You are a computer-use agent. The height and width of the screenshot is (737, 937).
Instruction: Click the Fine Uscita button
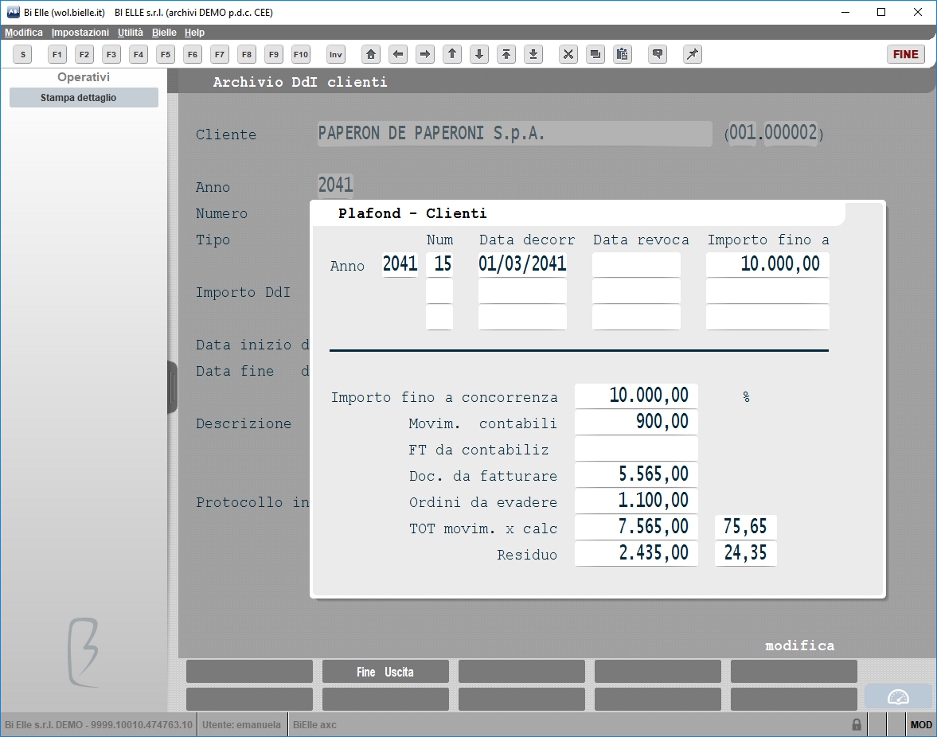385,672
